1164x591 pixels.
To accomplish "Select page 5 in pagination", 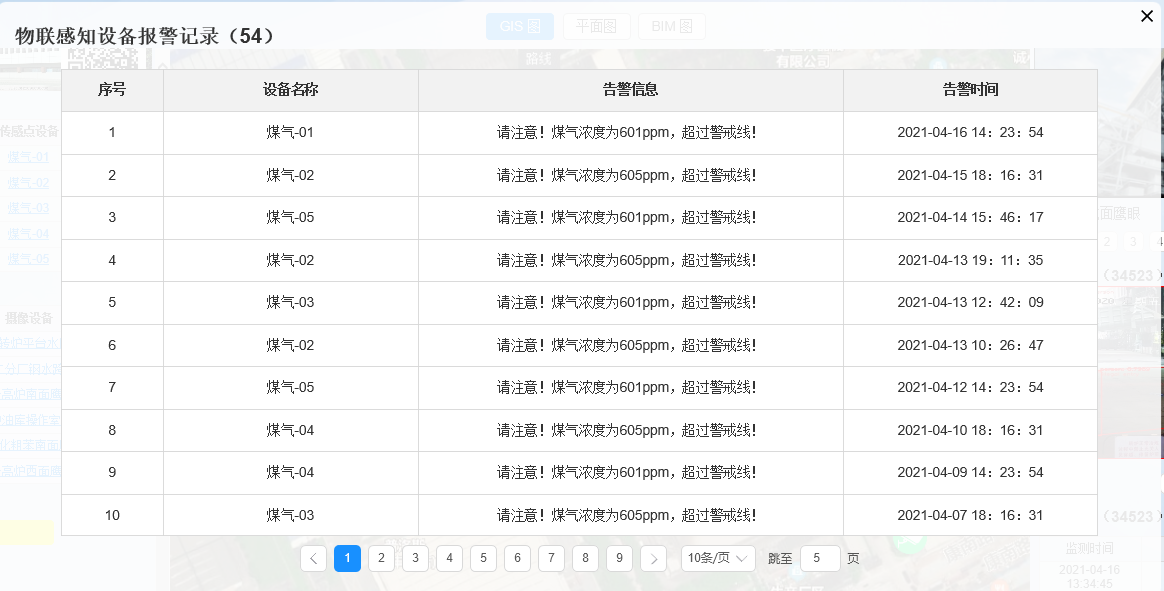I will (x=483, y=558).
